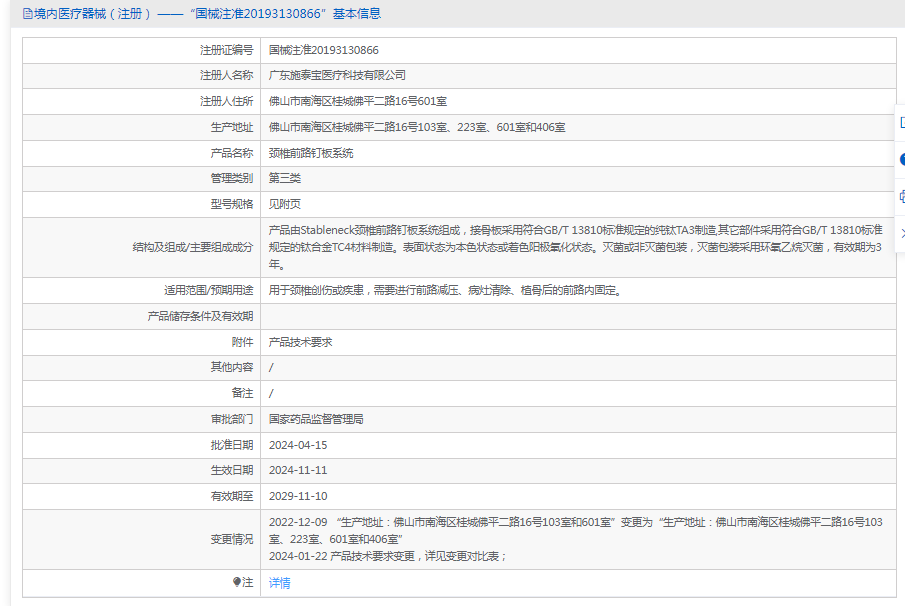Select the company name 广东施泰宝医疗科技有限公司
This screenshot has height=606, width=905.
tap(337, 75)
